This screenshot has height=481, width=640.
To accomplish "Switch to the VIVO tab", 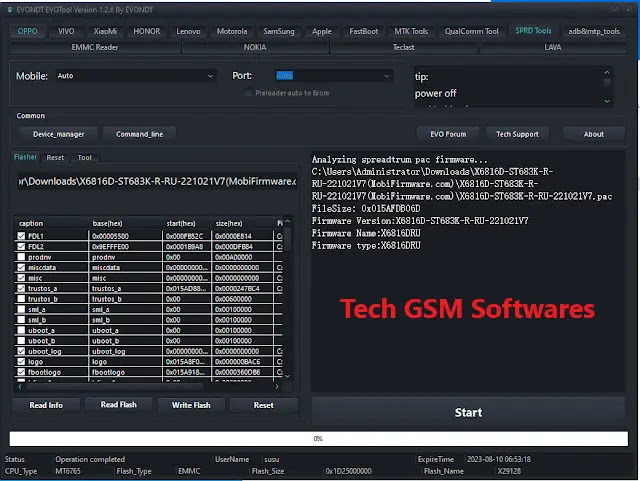I will [66, 31].
